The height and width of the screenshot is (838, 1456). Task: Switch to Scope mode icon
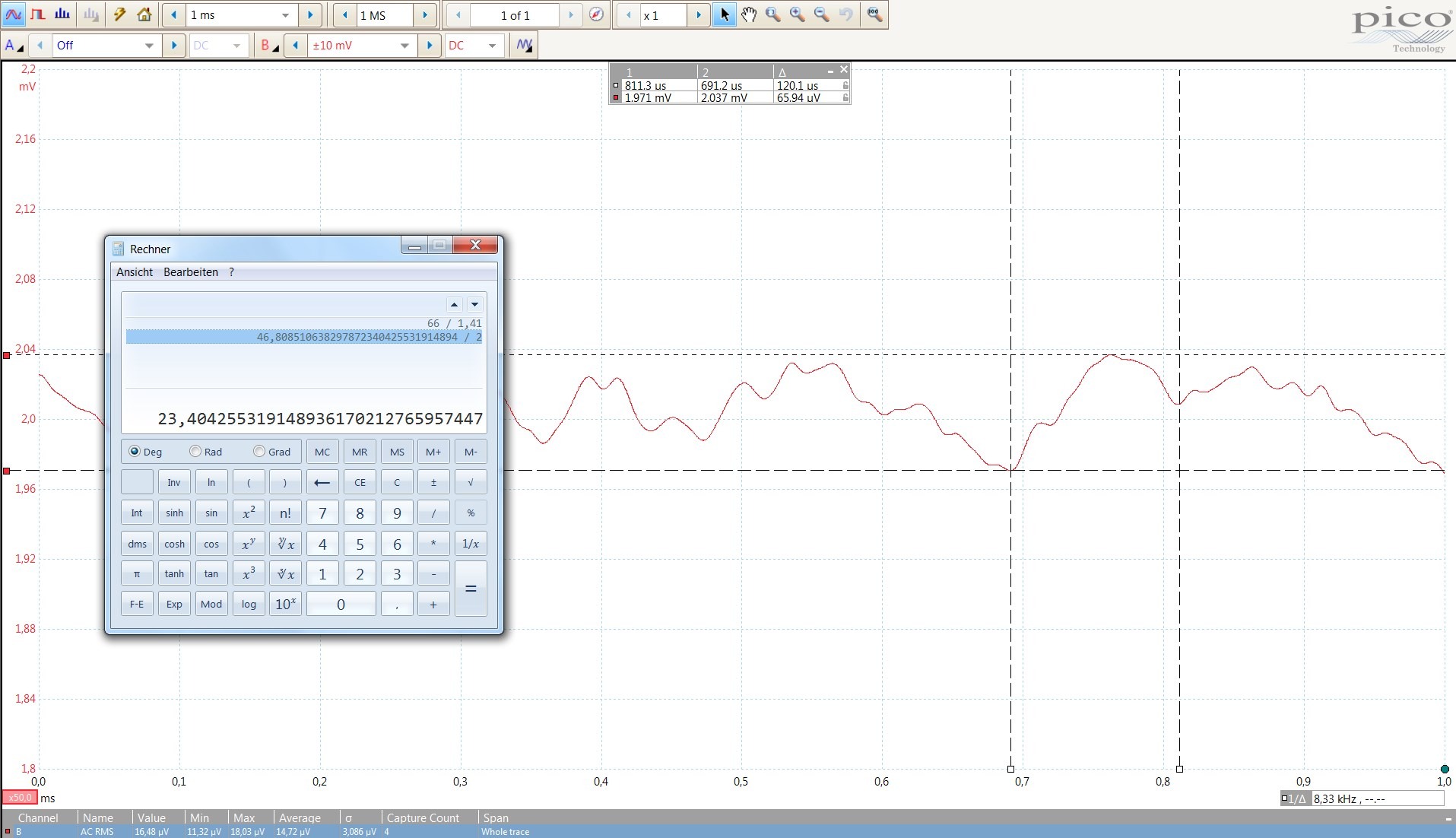(x=14, y=14)
